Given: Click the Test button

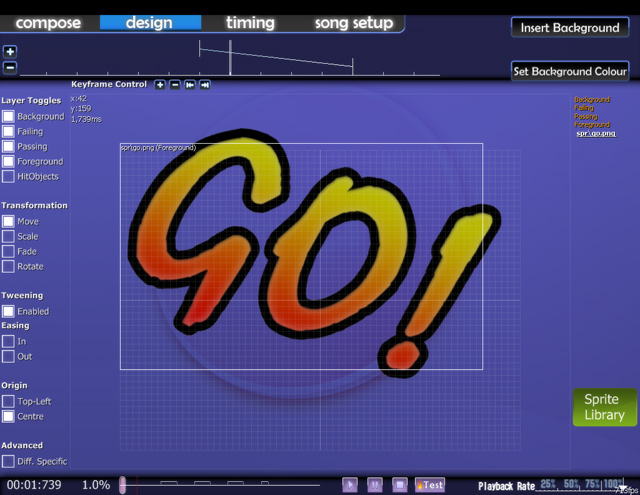Looking at the screenshot, I should (x=429, y=485).
